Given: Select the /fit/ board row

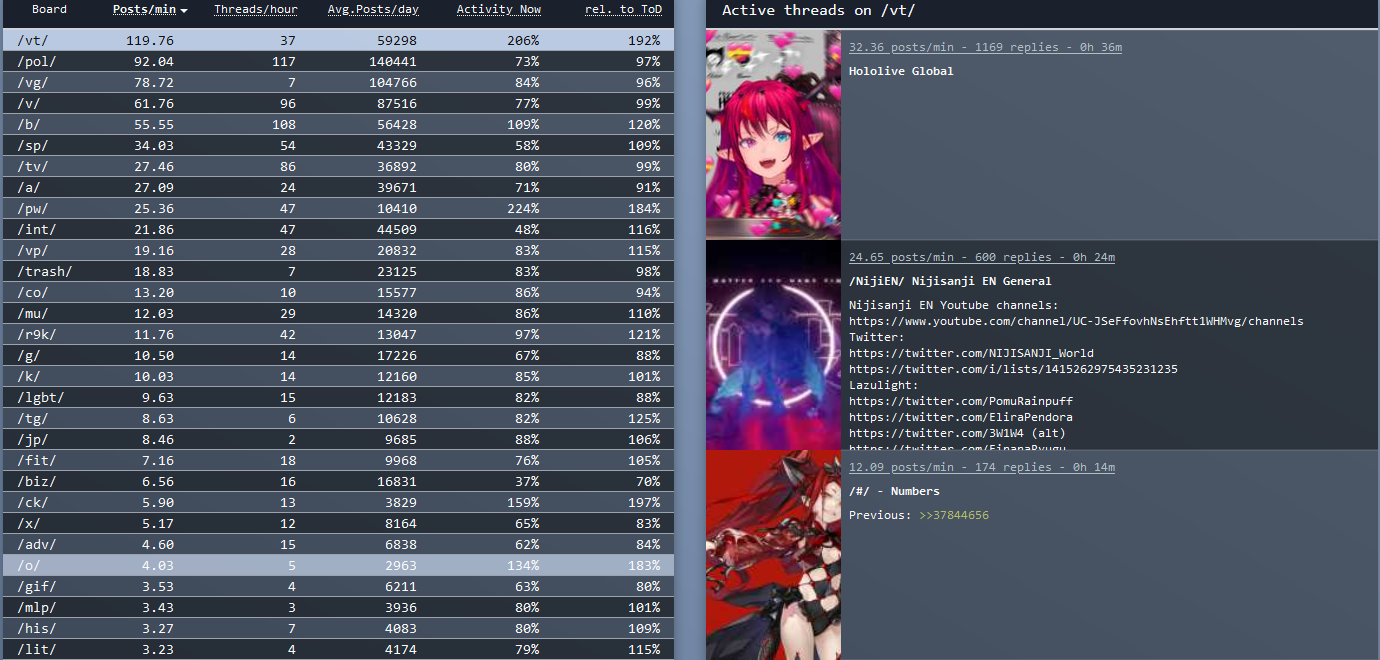Looking at the screenshot, I should click(337, 460).
